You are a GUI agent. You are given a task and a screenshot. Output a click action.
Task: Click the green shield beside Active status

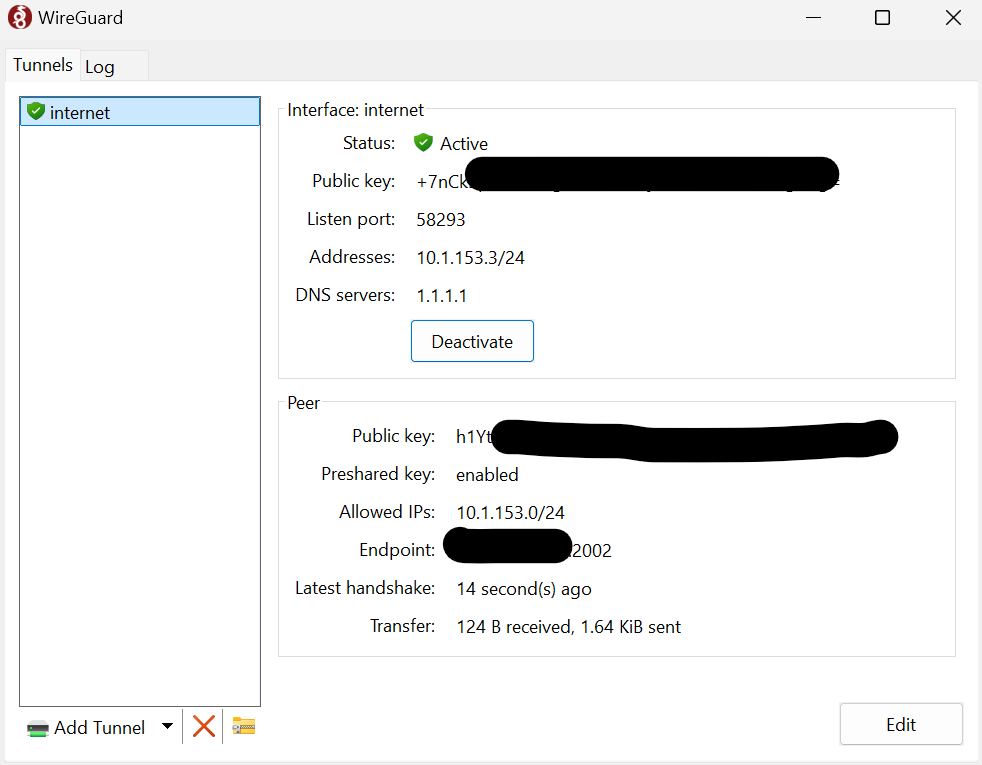[423, 143]
